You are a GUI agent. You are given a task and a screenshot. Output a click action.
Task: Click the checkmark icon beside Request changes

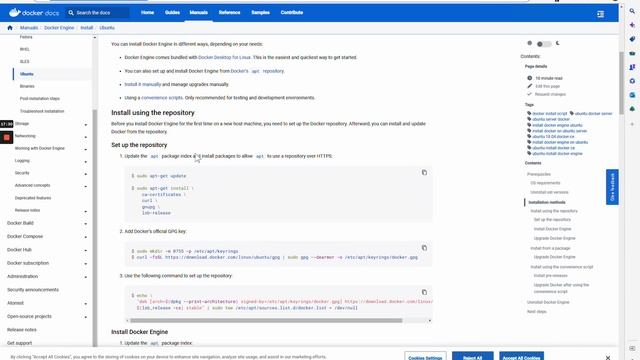pyautogui.click(x=529, y=94)
